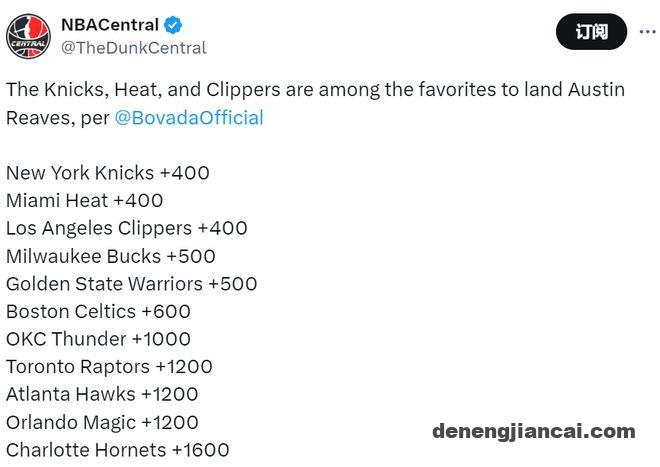660x467 pixels.
Task: Click the tweet's opening sentence about Austin Reaves
Action: pyautogui.click(x=315, y=104)
